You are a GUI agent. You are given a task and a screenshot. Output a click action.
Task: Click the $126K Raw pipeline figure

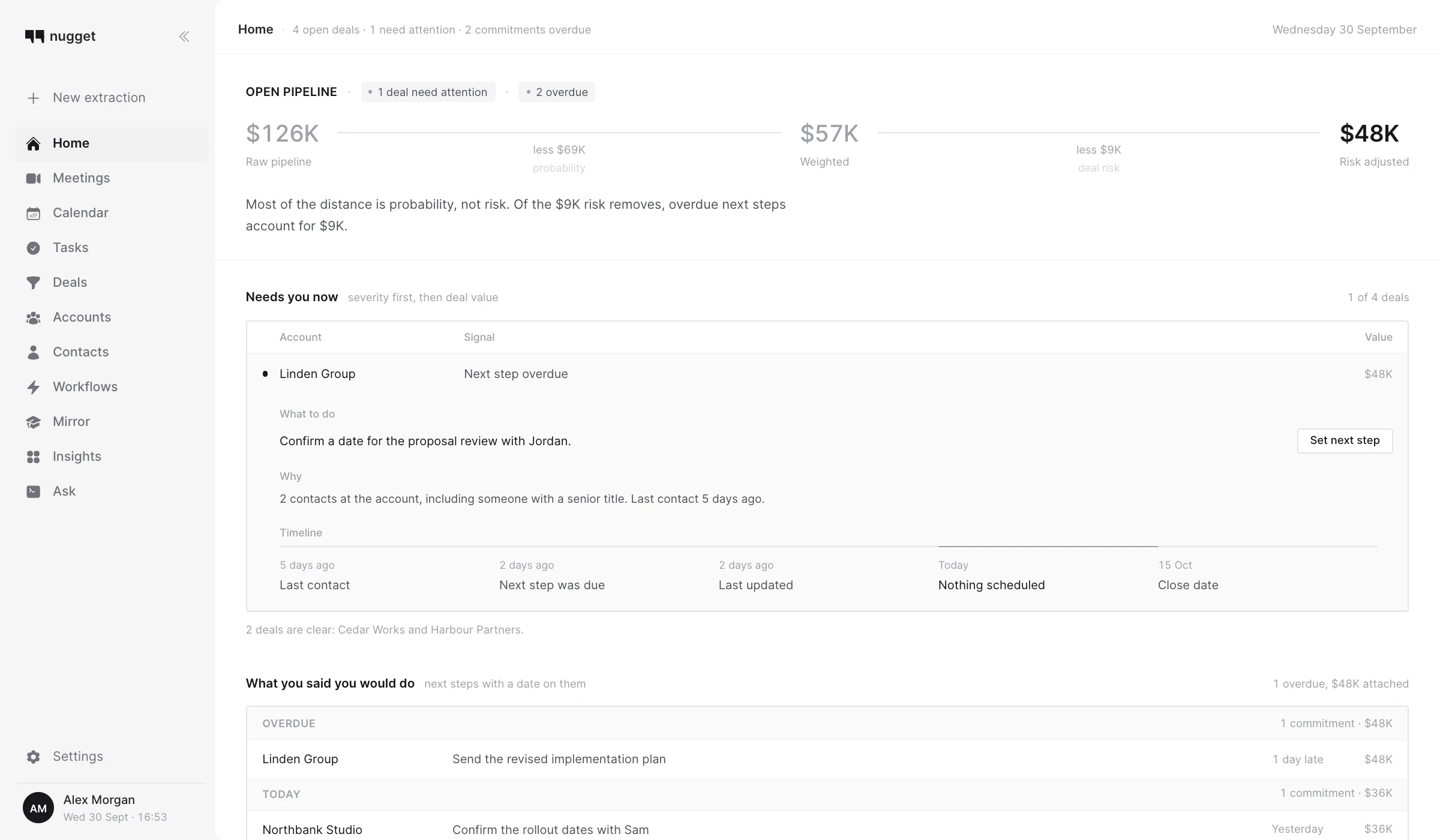point(282,133)
